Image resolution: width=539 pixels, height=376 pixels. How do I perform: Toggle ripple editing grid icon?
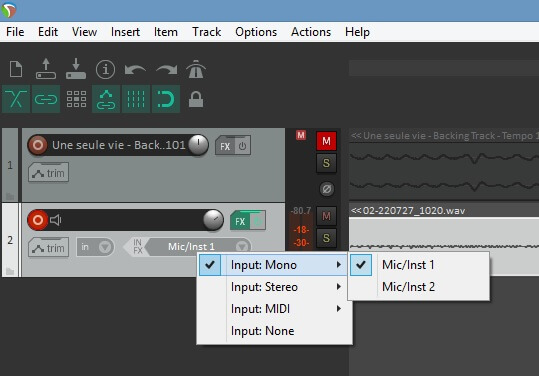coord(76,99)
